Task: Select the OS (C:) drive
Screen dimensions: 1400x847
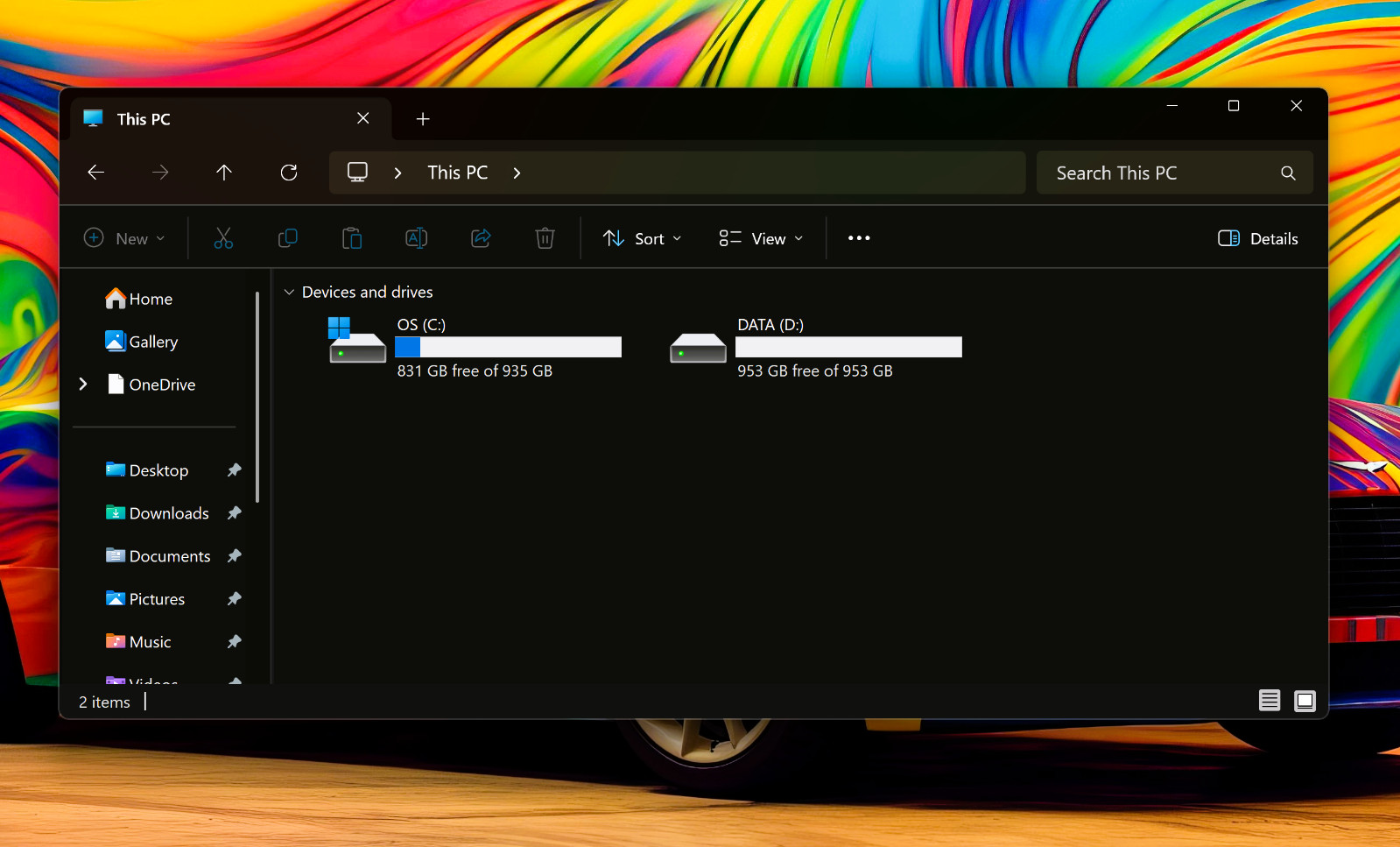Action: (x=475, y=348)
